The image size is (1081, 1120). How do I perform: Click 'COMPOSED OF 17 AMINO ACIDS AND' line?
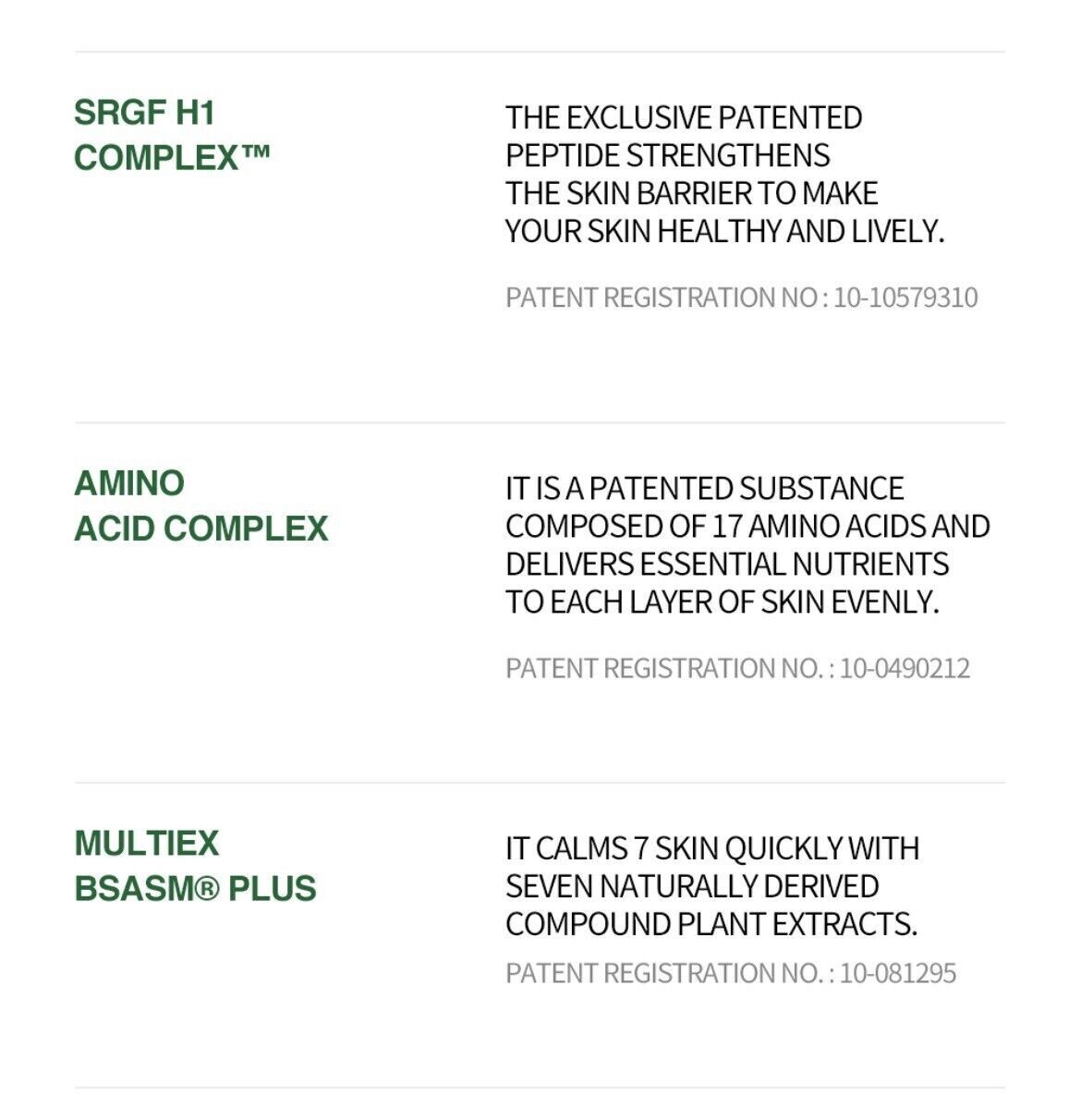[747, 526]
